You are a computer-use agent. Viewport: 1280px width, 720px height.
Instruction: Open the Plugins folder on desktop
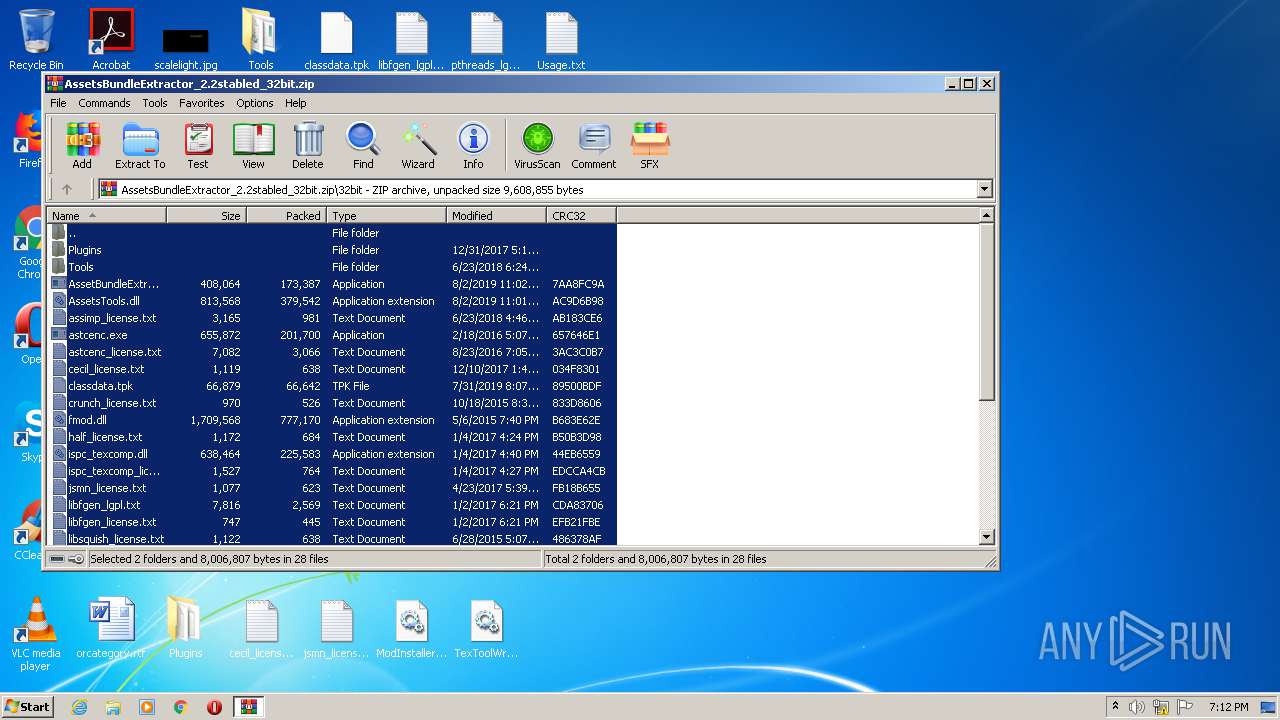185,628
